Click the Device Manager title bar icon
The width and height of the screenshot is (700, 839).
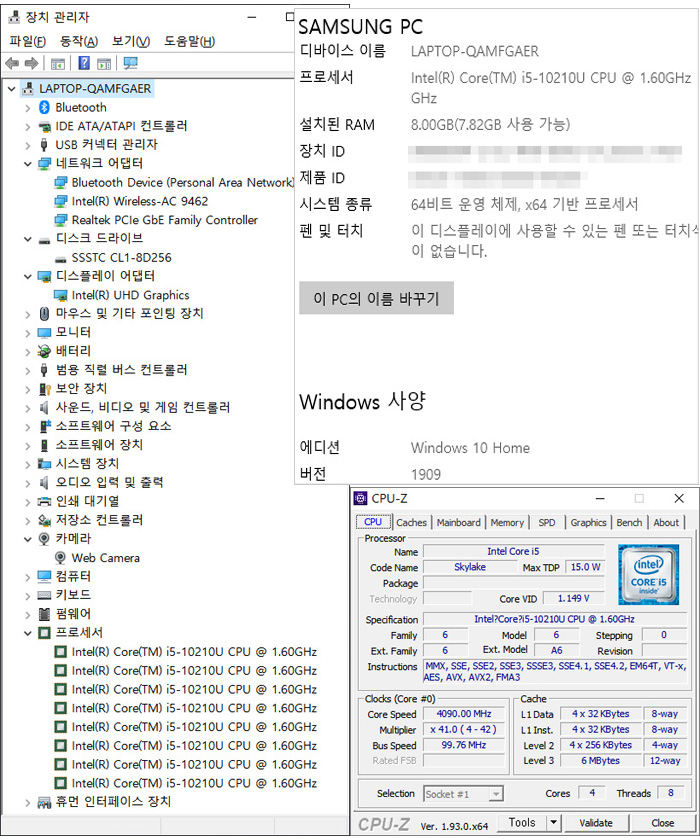(14, 17)
